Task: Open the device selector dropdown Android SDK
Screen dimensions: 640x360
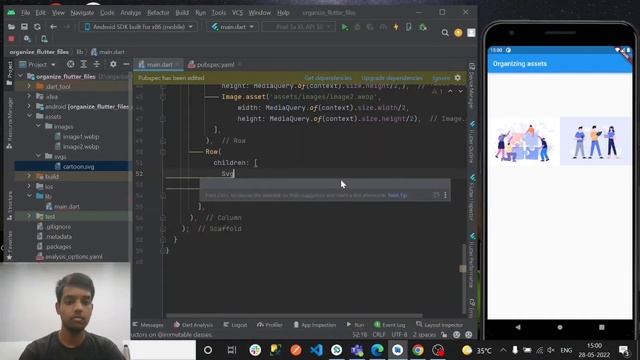Action: [139, 27]
